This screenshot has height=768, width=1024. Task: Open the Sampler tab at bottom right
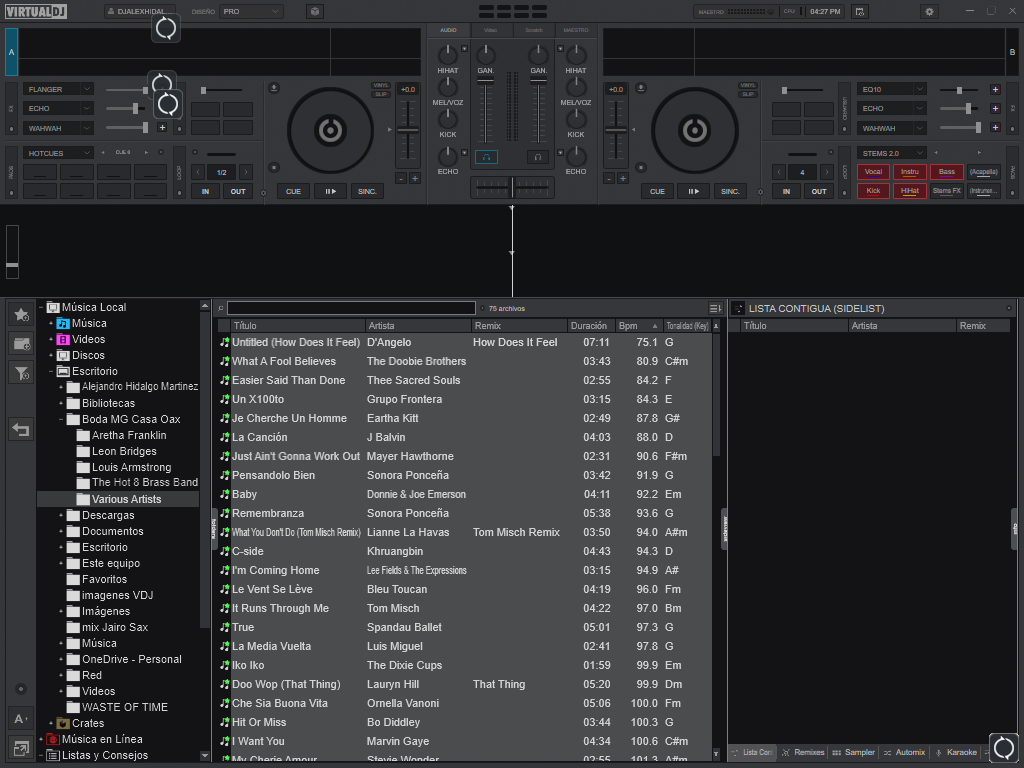pyautogui.click(x=854, y=752)
